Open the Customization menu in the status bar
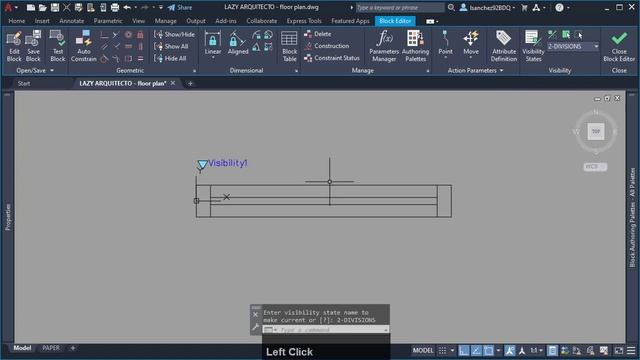 click(631, 350)
